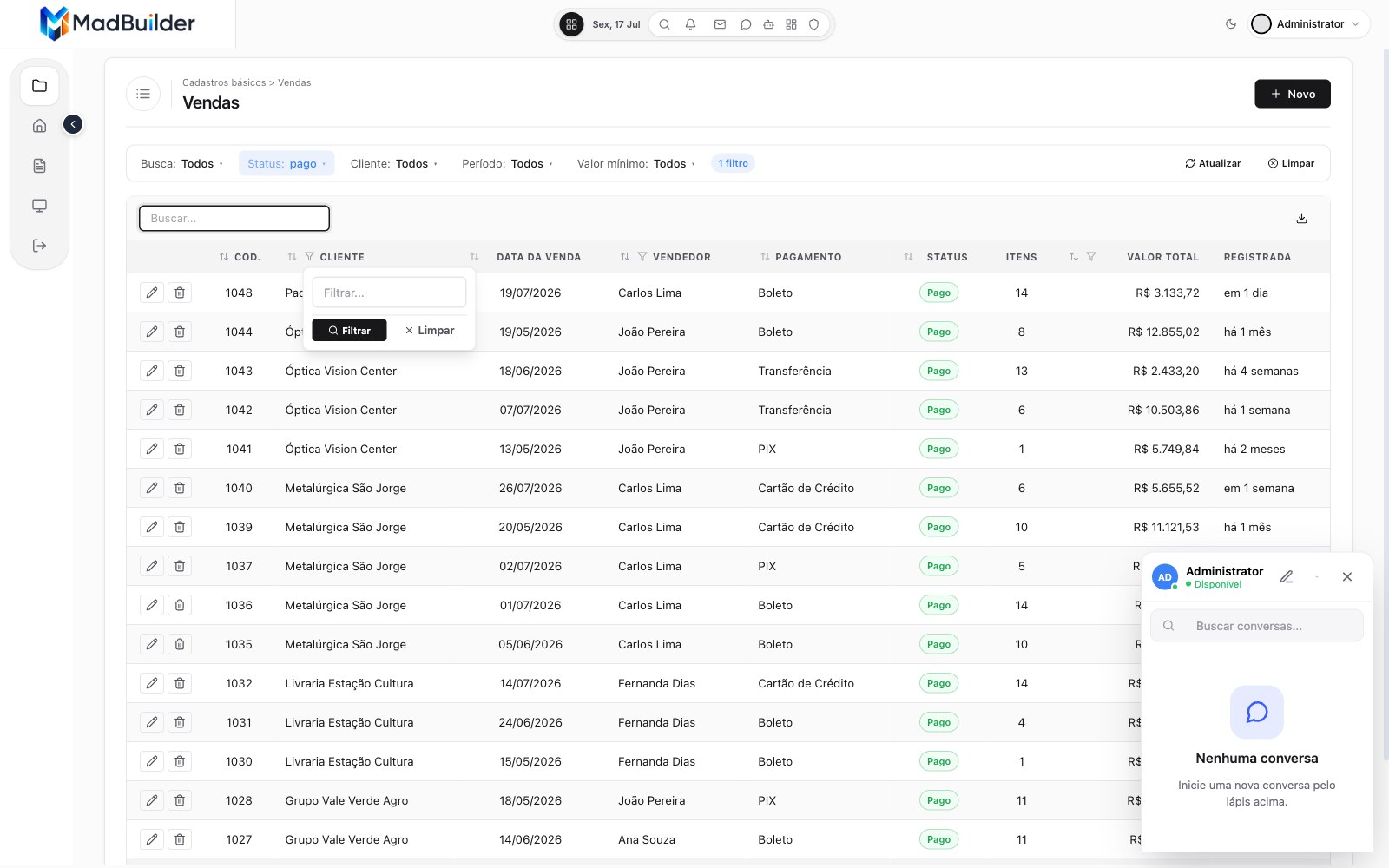Open the list menu icon beside Vendas

point(143,94)
